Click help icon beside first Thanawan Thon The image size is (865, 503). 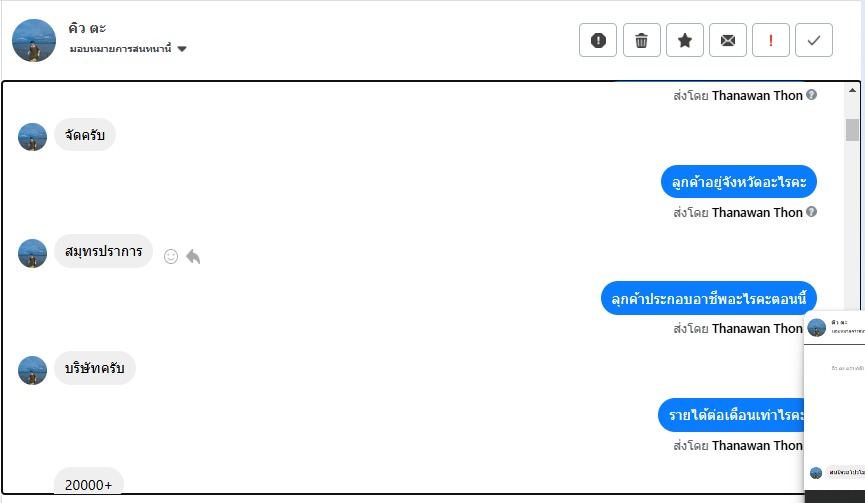812,95
